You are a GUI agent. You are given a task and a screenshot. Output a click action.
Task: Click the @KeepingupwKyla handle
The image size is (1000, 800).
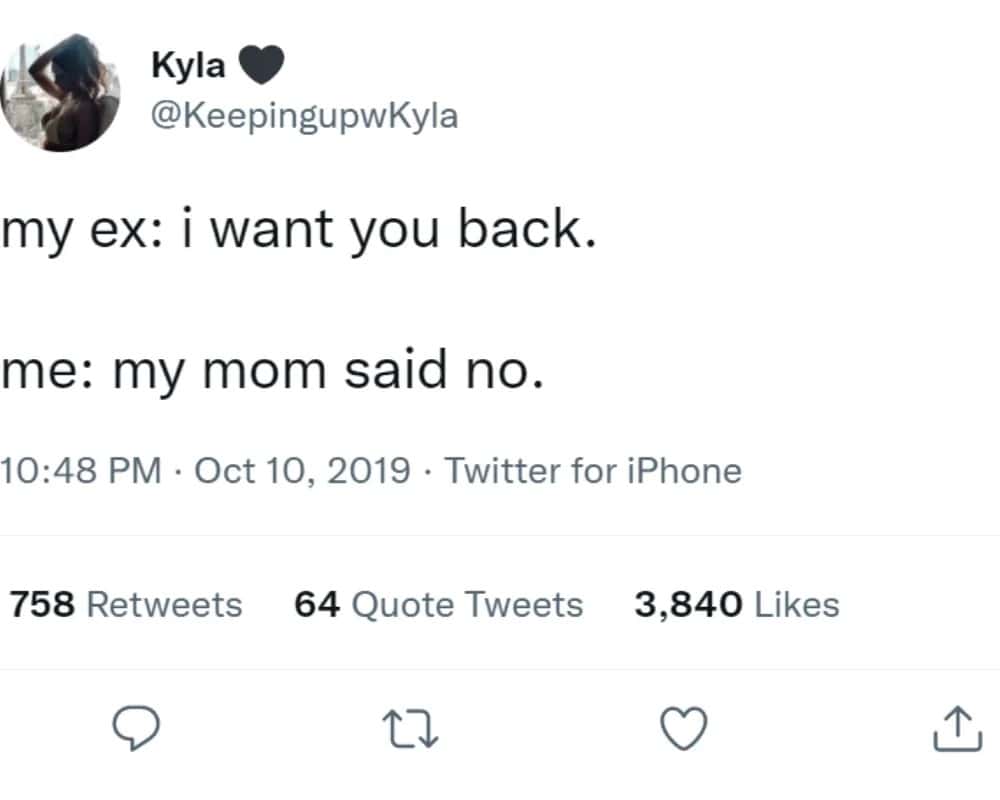[304, 116]
